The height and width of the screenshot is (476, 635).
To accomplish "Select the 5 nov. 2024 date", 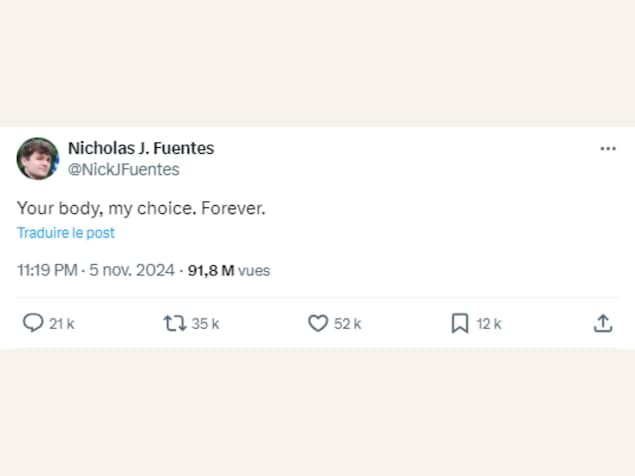I will [x=133, y=270].
